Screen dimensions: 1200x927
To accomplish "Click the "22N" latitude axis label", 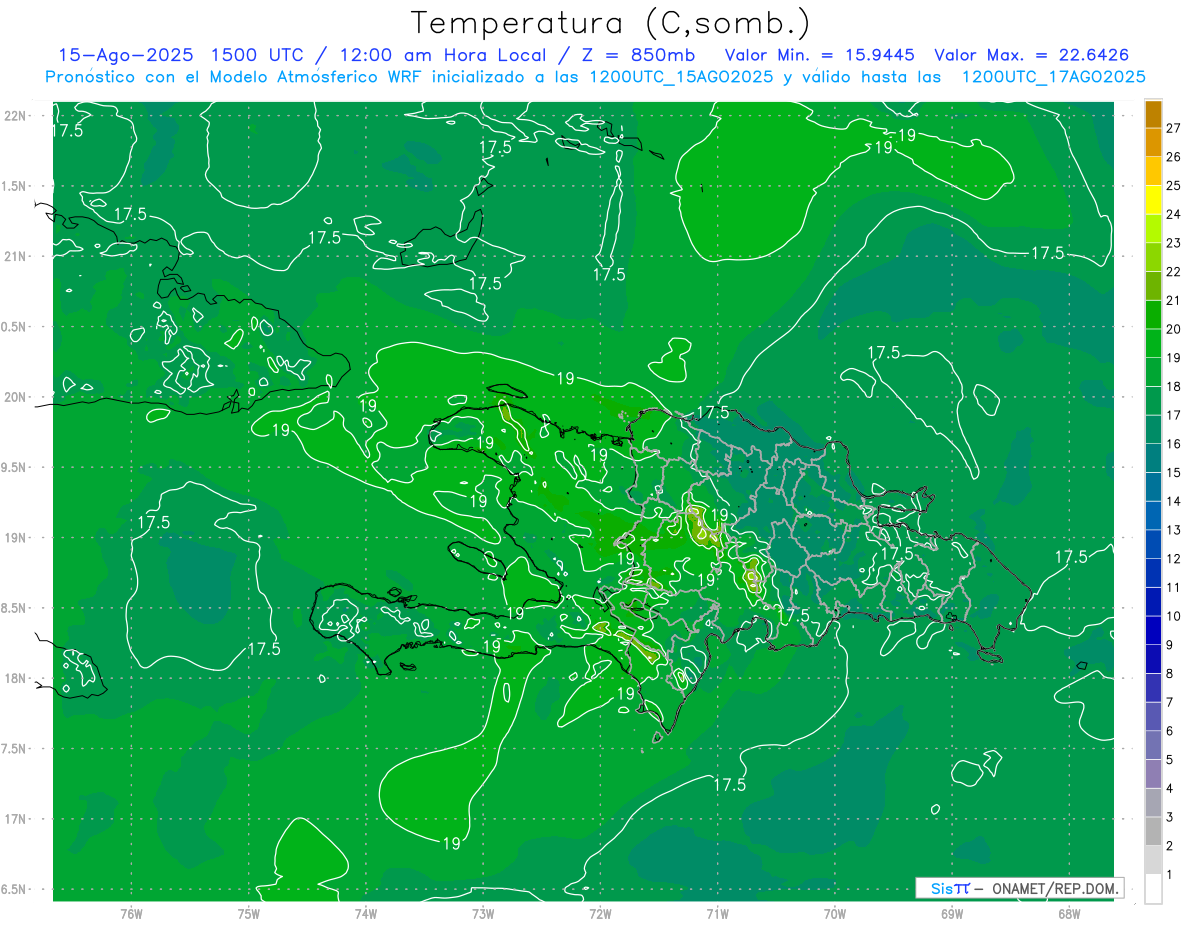I will point(17,116).
